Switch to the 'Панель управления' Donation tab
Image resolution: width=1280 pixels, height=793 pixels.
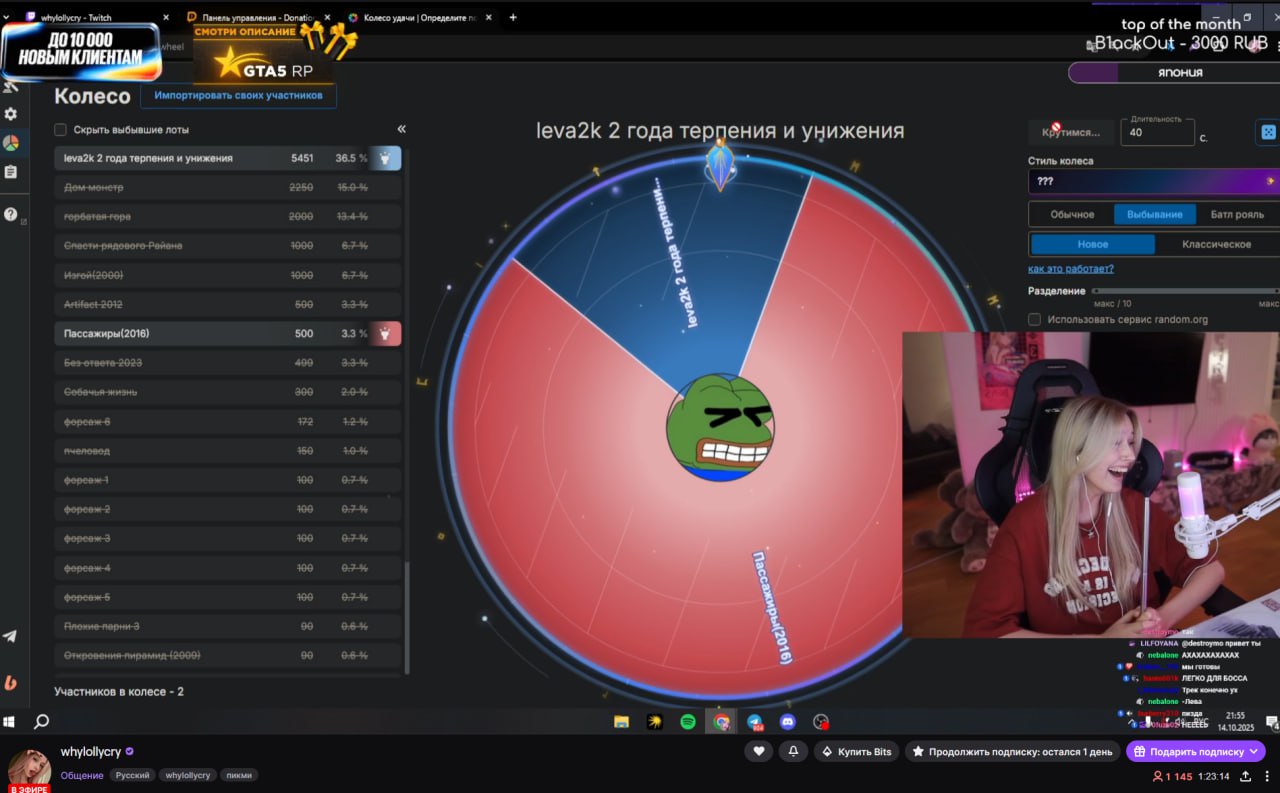pyautogui.click(x=258, y=17)
